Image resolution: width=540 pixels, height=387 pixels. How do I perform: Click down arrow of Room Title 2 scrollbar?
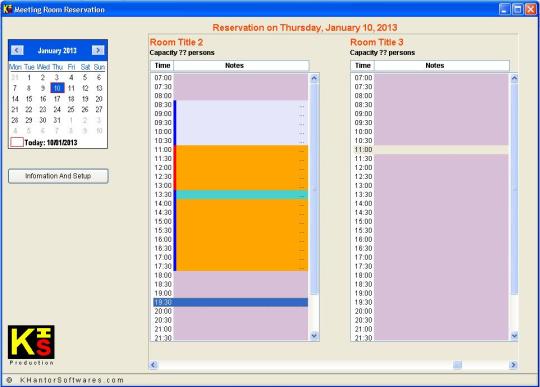click(x=314, y=335)
